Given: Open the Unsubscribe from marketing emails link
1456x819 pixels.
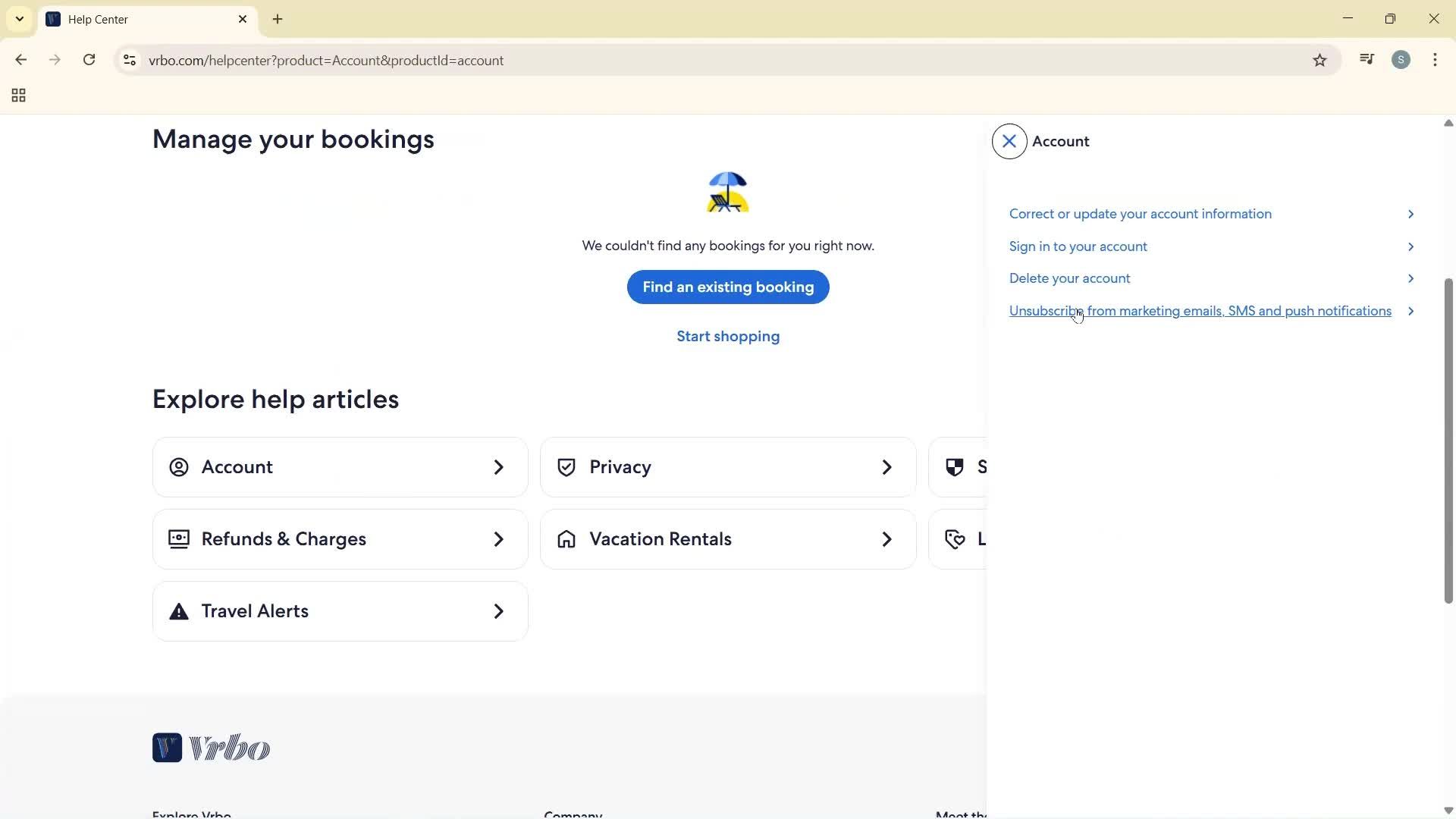Looking at the screenshot, I should (x=1200, y=311).
